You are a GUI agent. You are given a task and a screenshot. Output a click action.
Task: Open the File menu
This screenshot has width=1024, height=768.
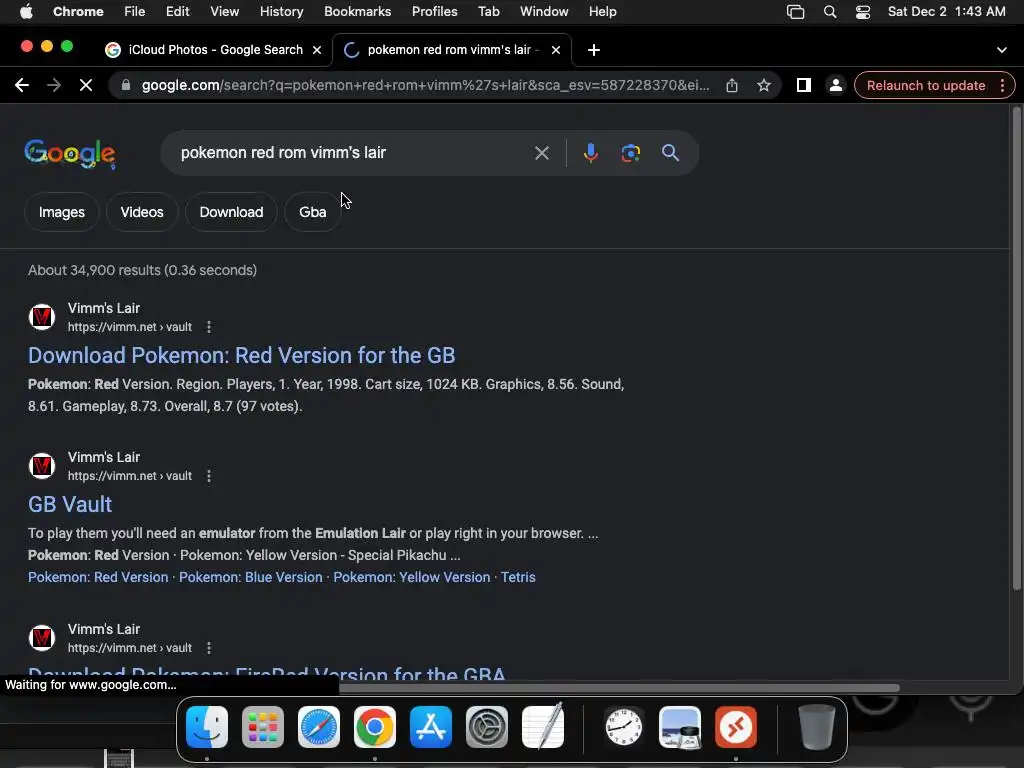[x=135, y=12]
